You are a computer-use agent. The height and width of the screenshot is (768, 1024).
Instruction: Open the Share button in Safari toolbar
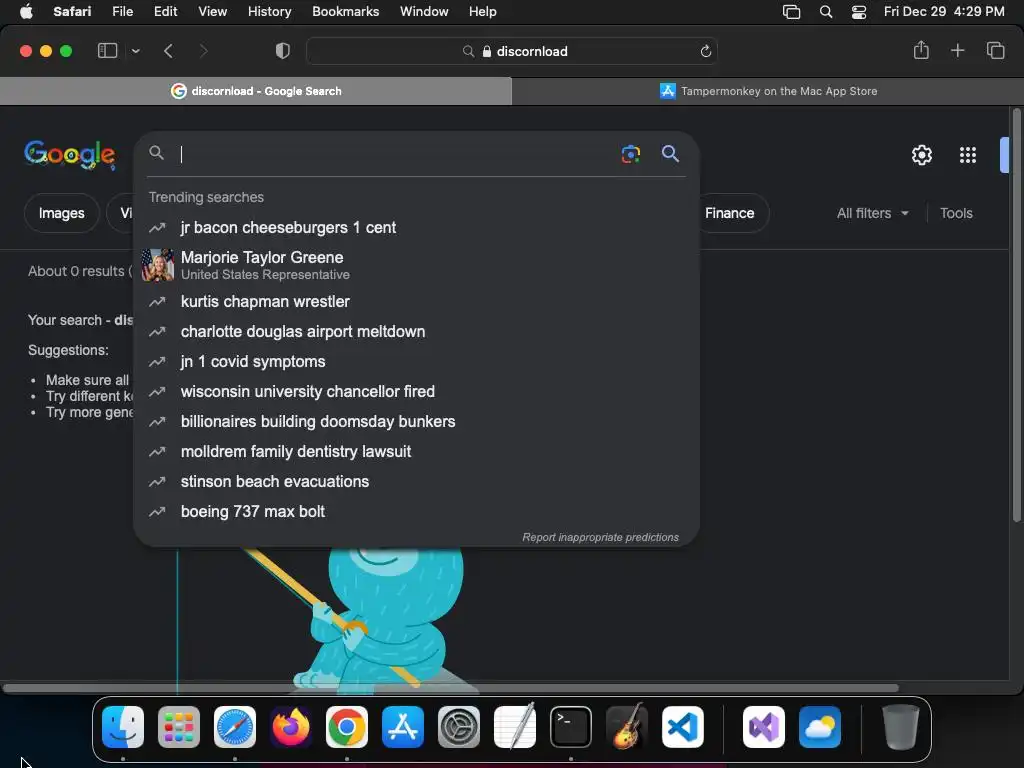[x=921, y=50]
